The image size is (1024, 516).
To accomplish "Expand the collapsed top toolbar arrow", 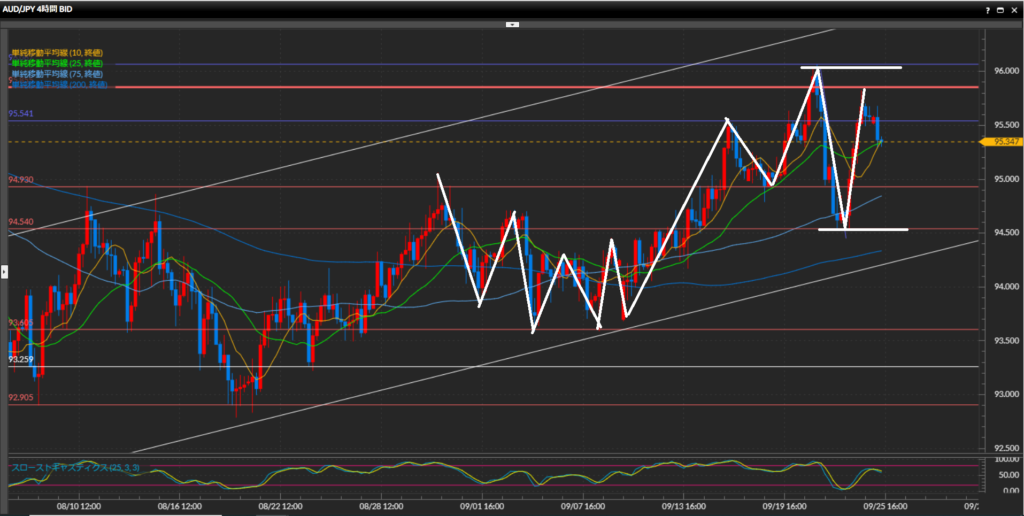I will click(512, 23).
